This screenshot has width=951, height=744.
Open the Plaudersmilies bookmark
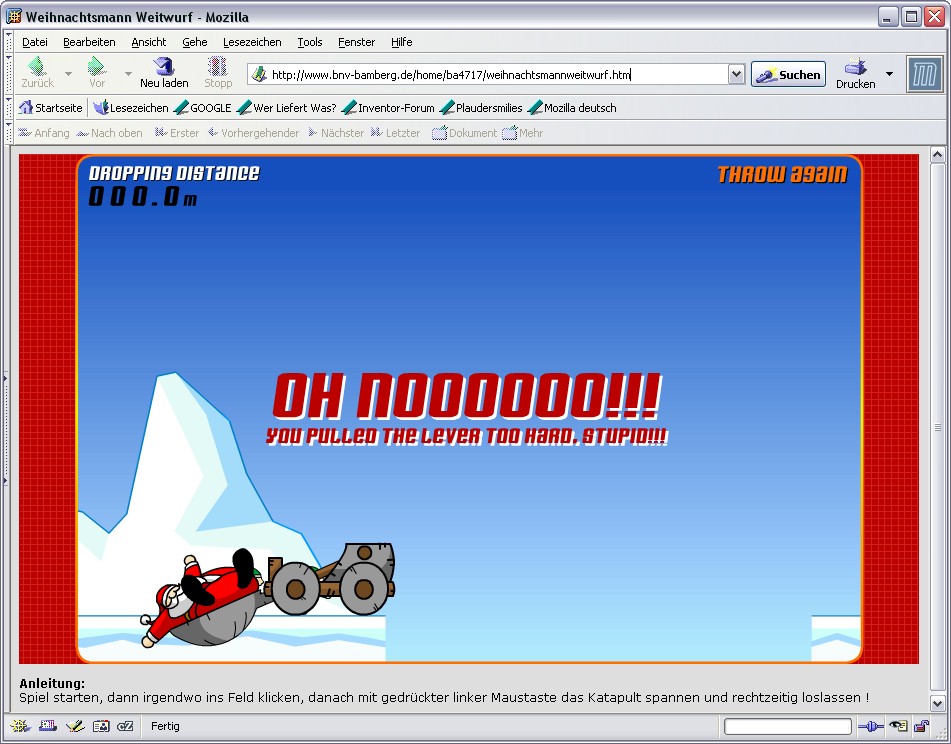481,108
